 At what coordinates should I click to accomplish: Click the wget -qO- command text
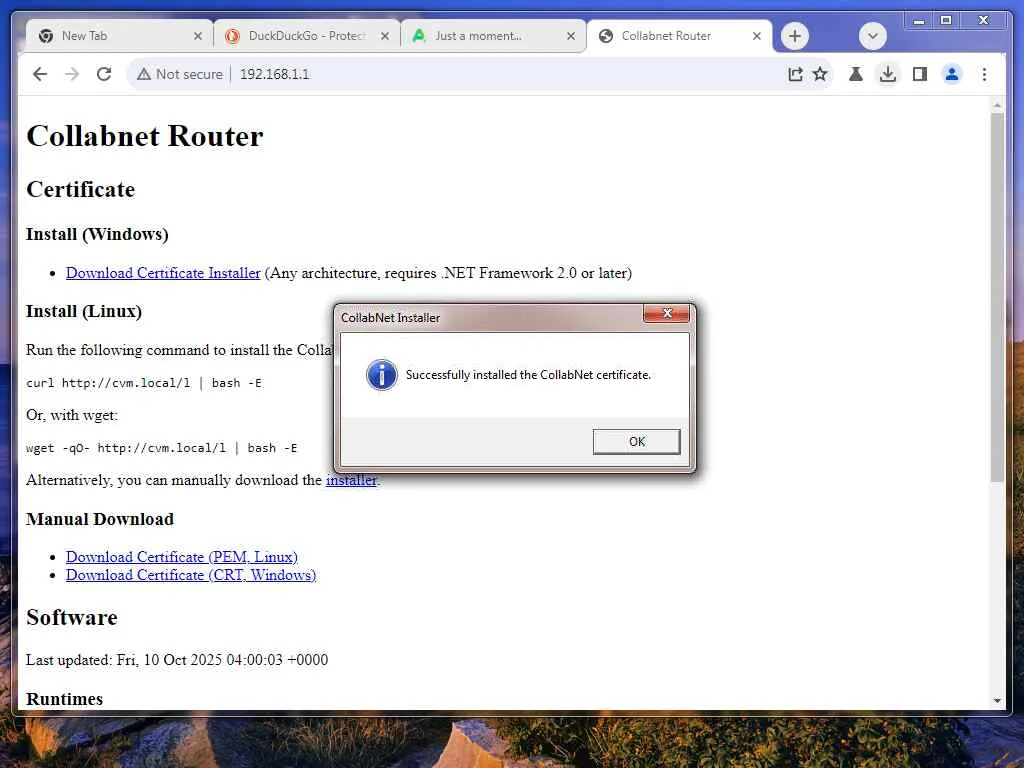(161, 448)
